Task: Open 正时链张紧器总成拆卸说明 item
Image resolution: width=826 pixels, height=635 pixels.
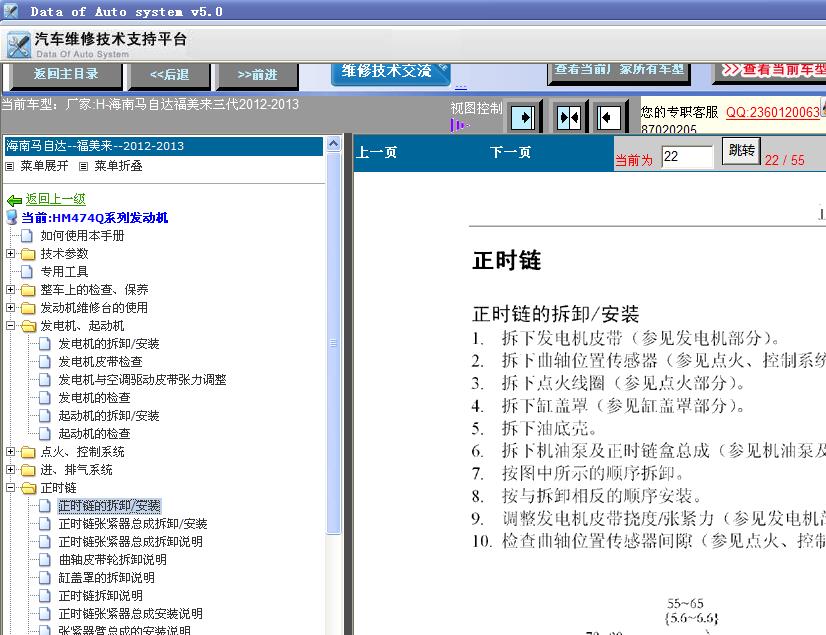Action: point(131,542)
